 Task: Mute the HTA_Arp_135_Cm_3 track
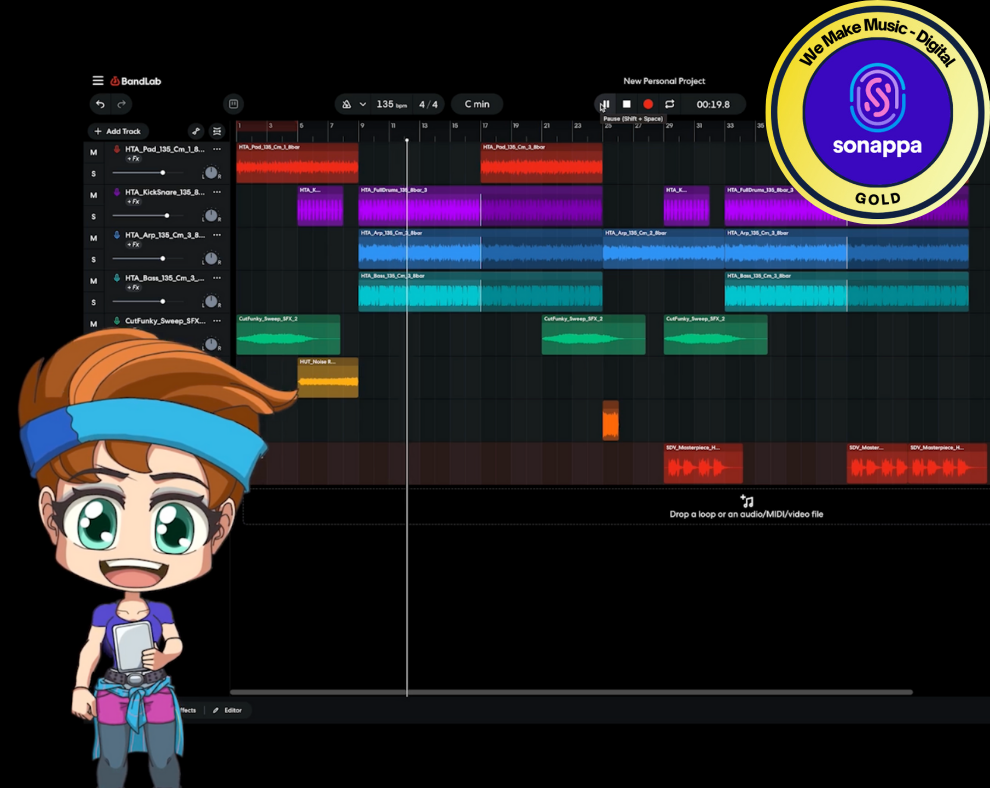93,238
